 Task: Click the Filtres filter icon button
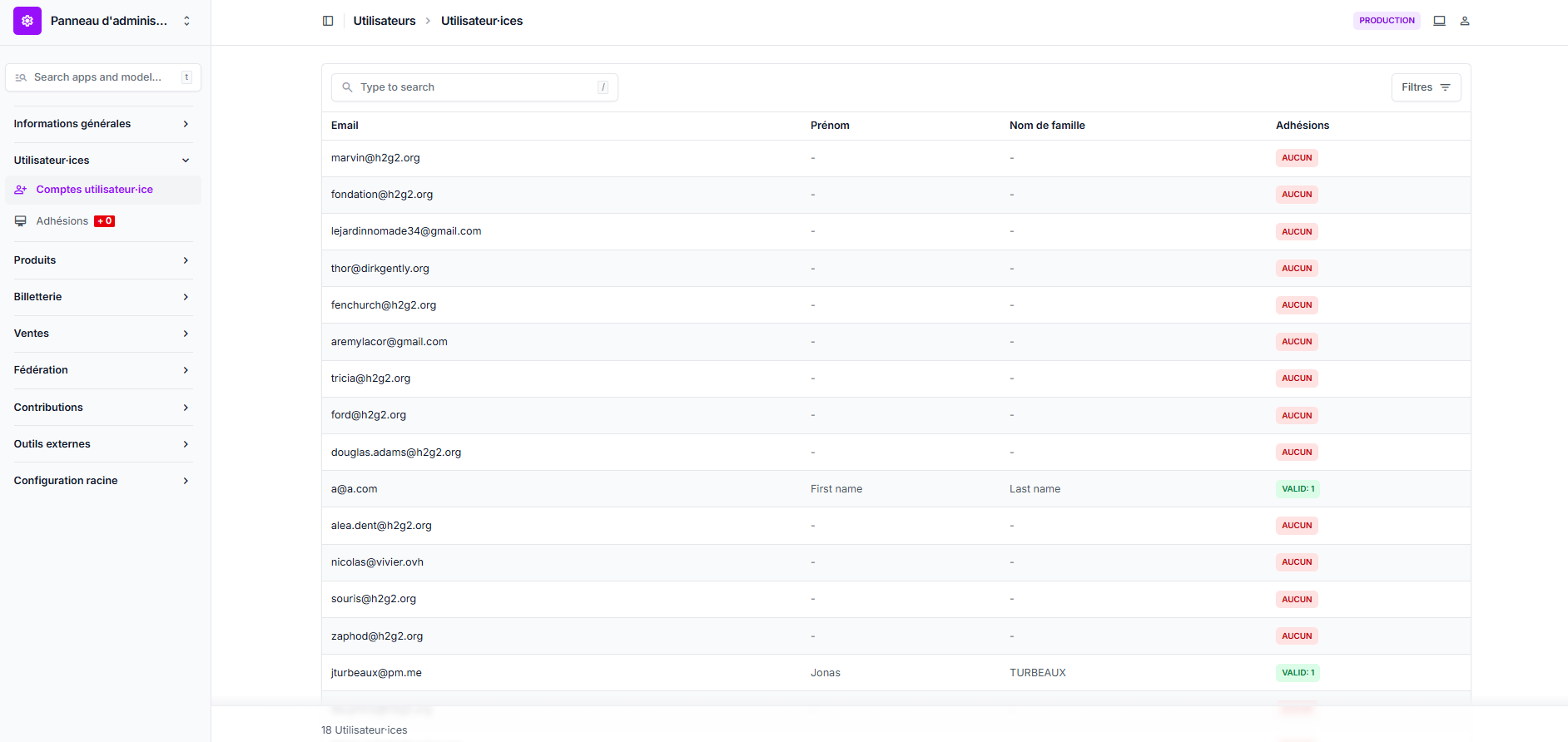[x=1426, y=87]
